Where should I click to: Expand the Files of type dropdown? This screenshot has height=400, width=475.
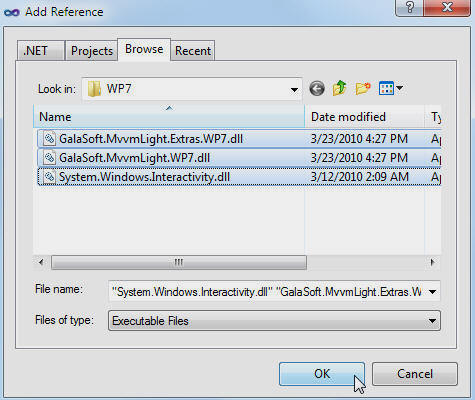432,321
